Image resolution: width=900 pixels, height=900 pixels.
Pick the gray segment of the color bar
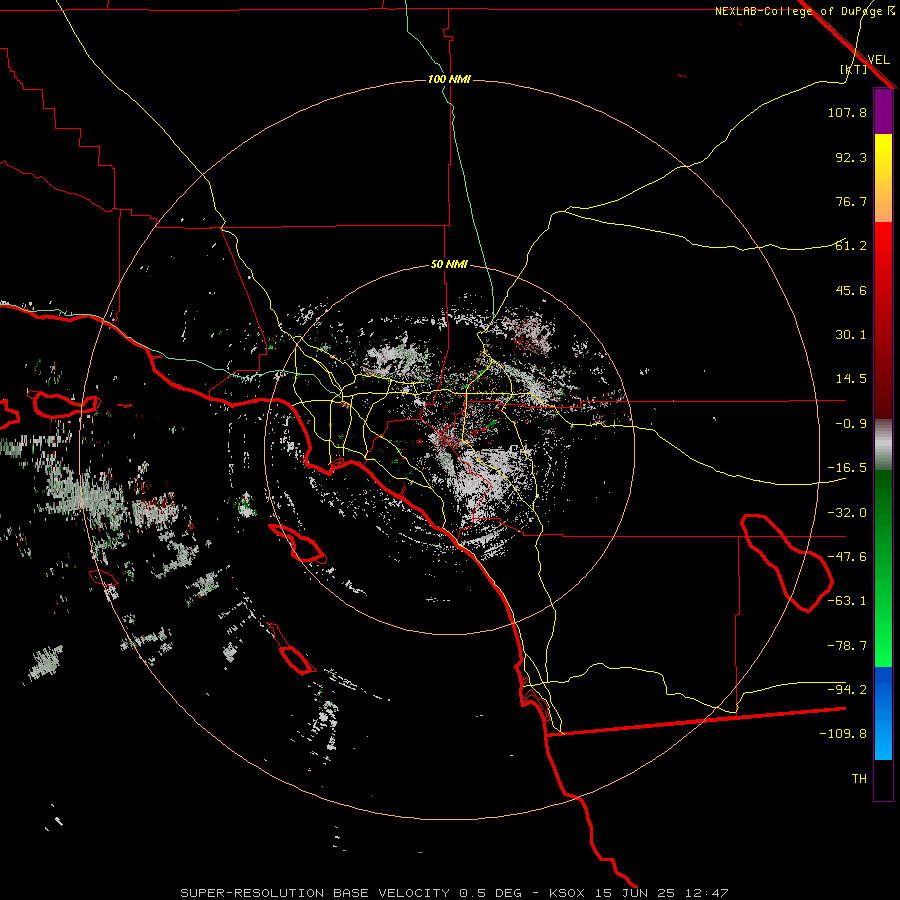tap(883, 445)
